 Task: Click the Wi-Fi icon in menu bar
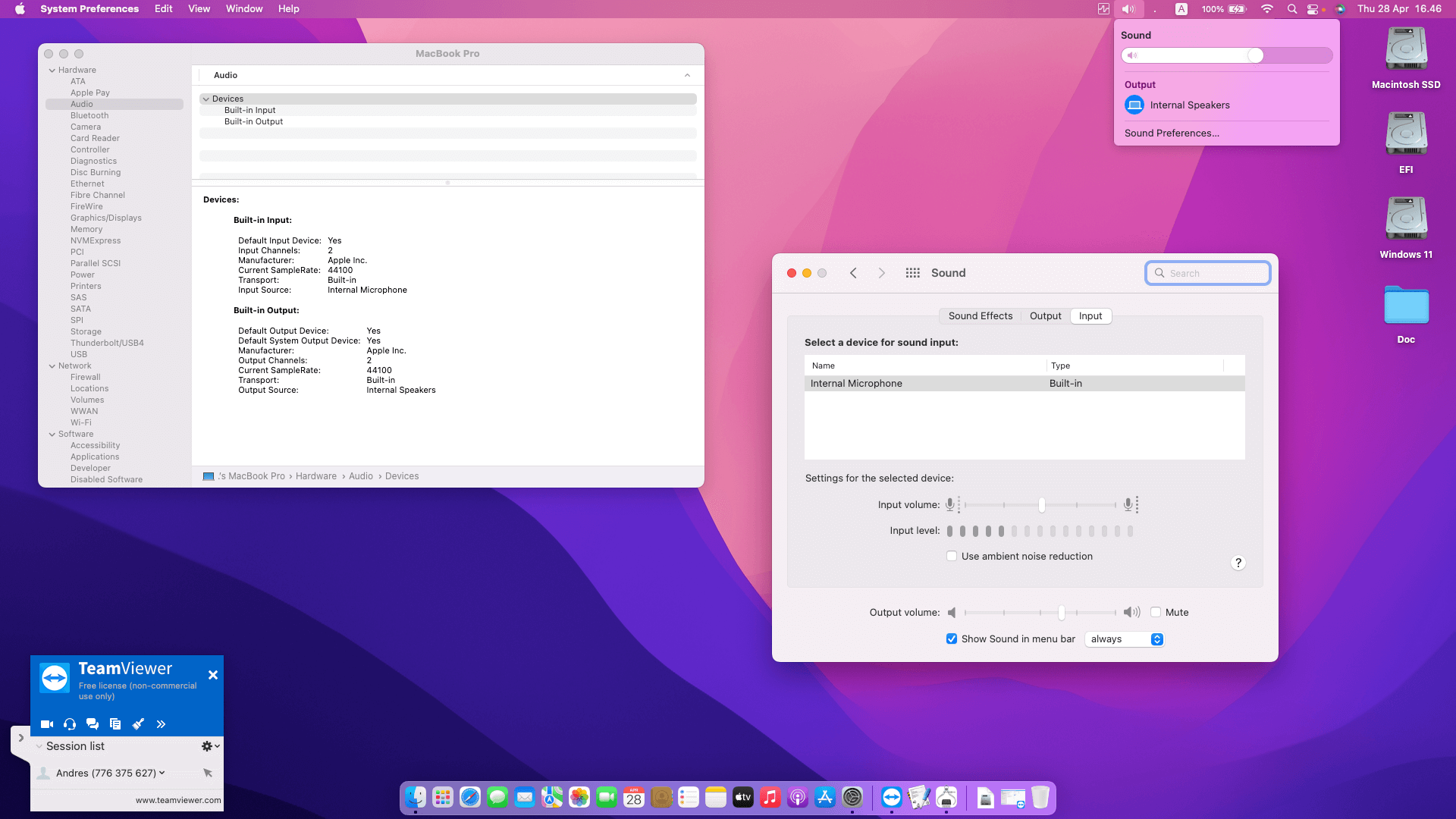1266,9
